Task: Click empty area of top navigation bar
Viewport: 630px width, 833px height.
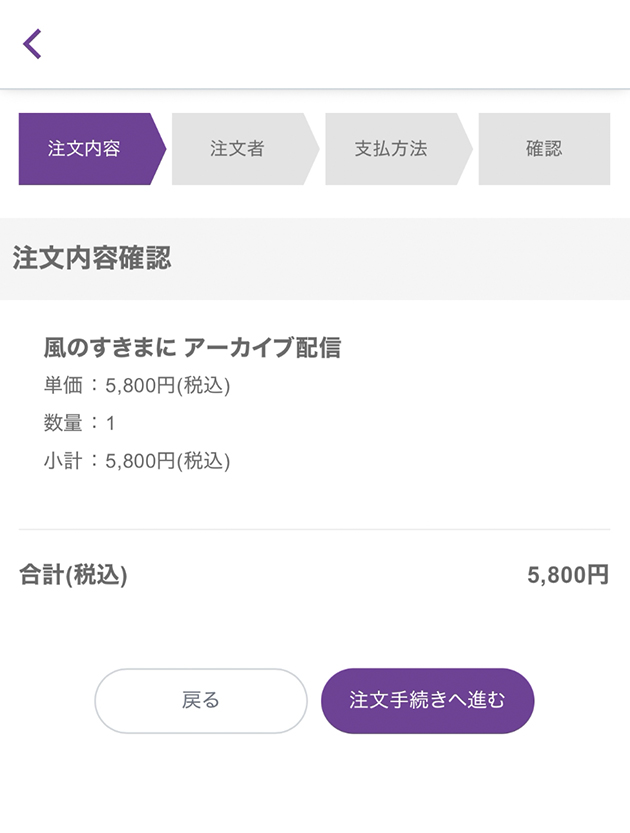Action: [330, 44]
